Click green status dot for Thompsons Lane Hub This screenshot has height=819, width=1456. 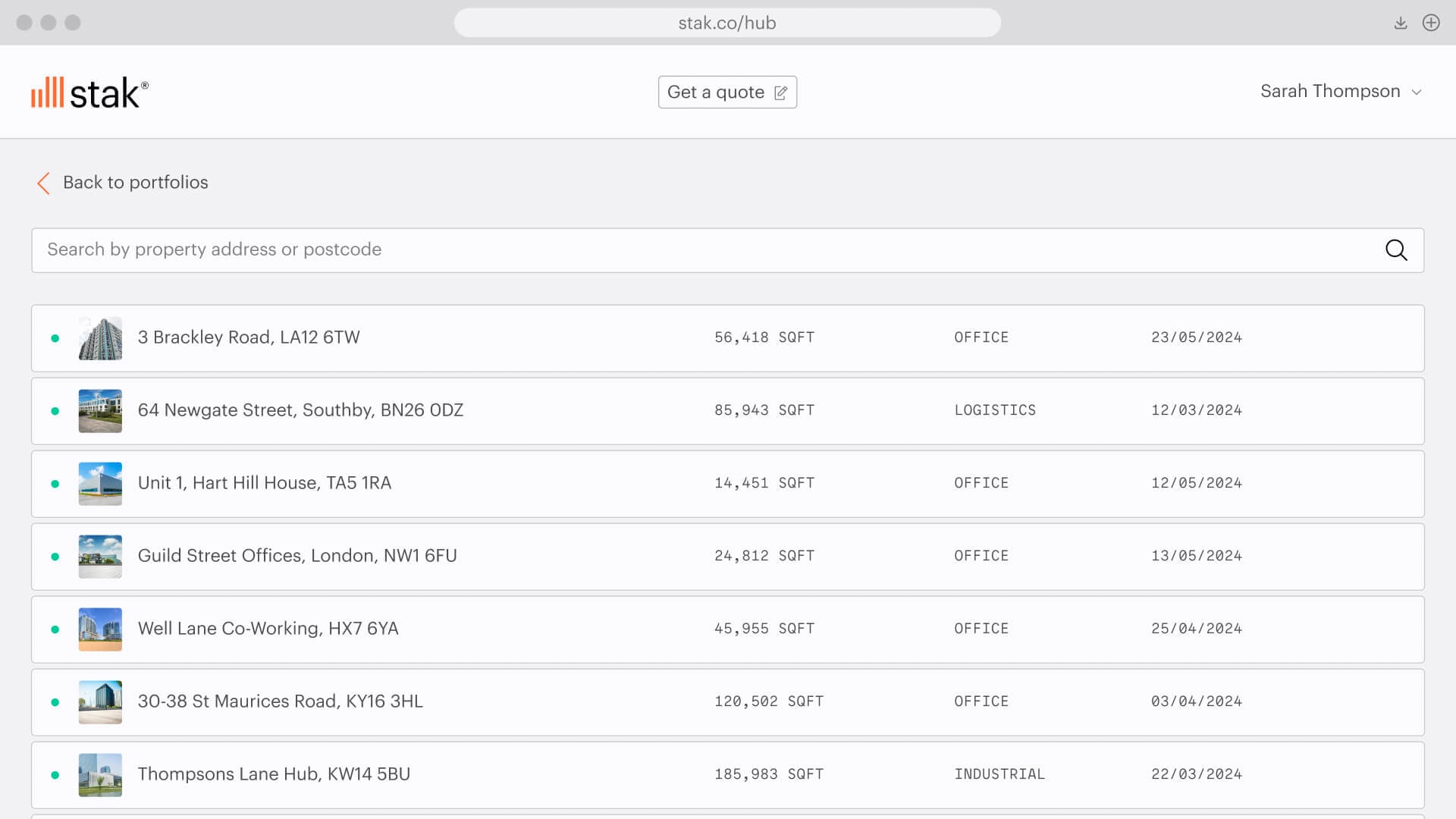pyautogui.click(x=55, y=775)
